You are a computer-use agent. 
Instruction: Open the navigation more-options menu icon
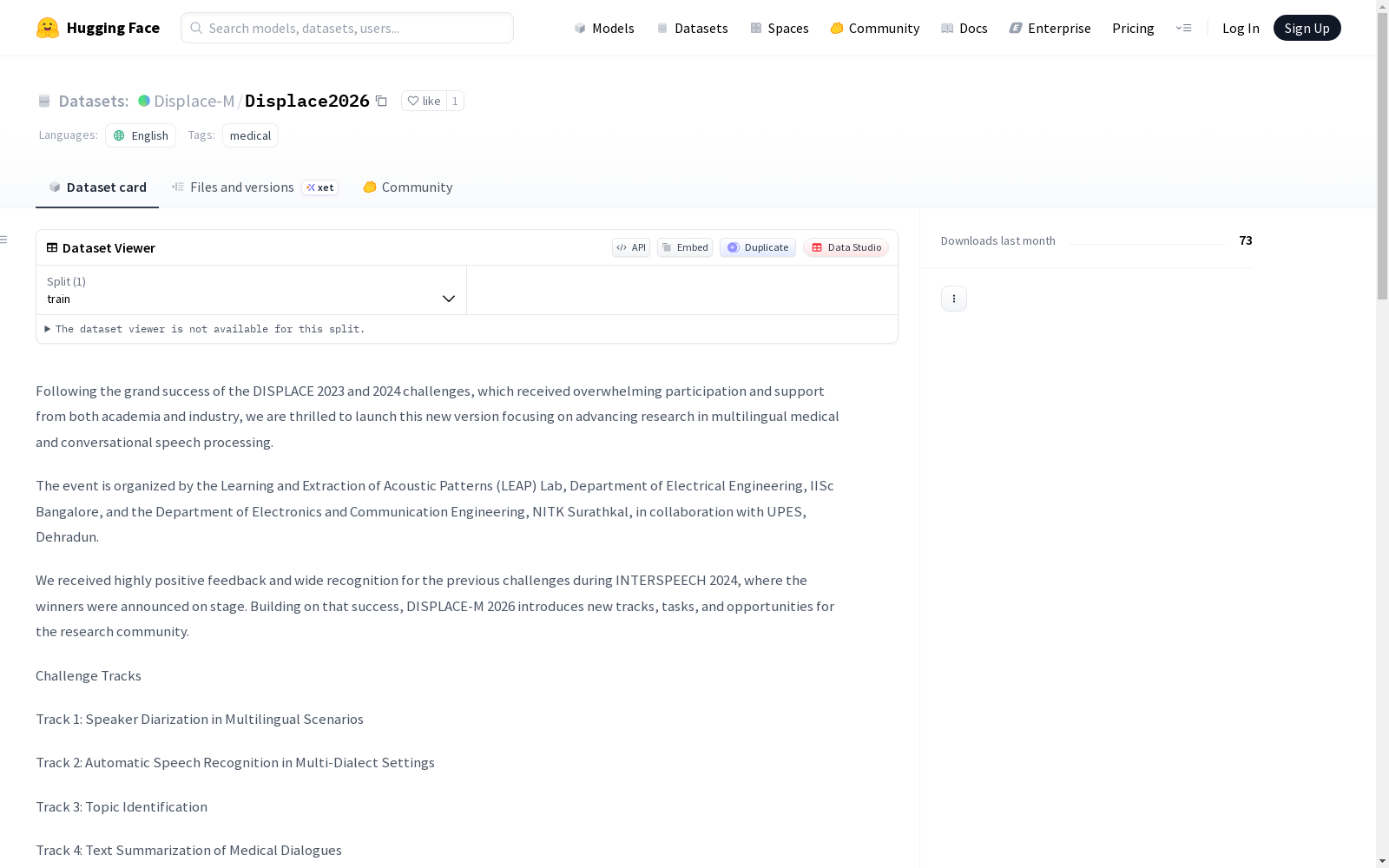[x=1183, y=28]
